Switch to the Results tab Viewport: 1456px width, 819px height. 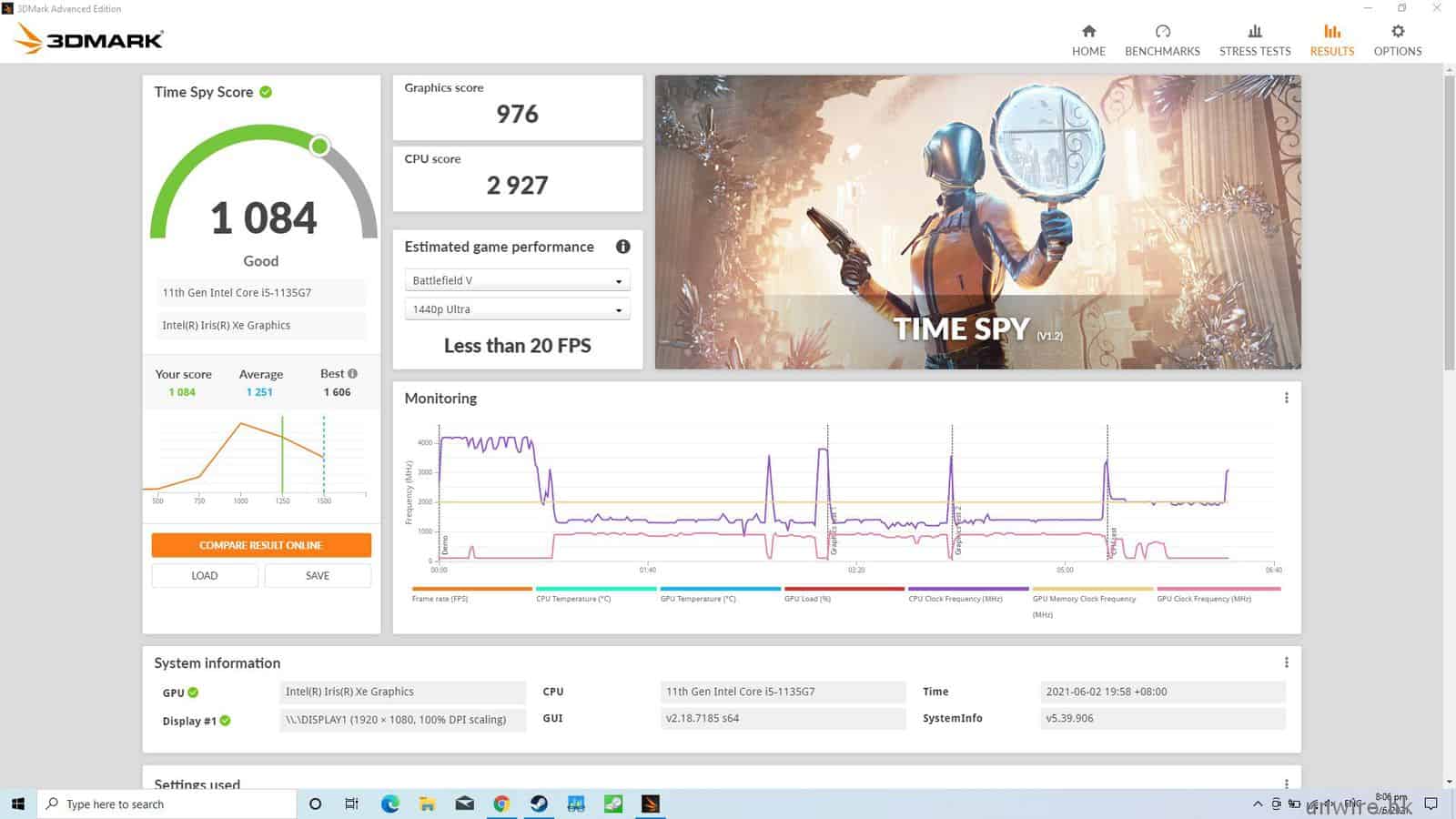click(1331, 41)
